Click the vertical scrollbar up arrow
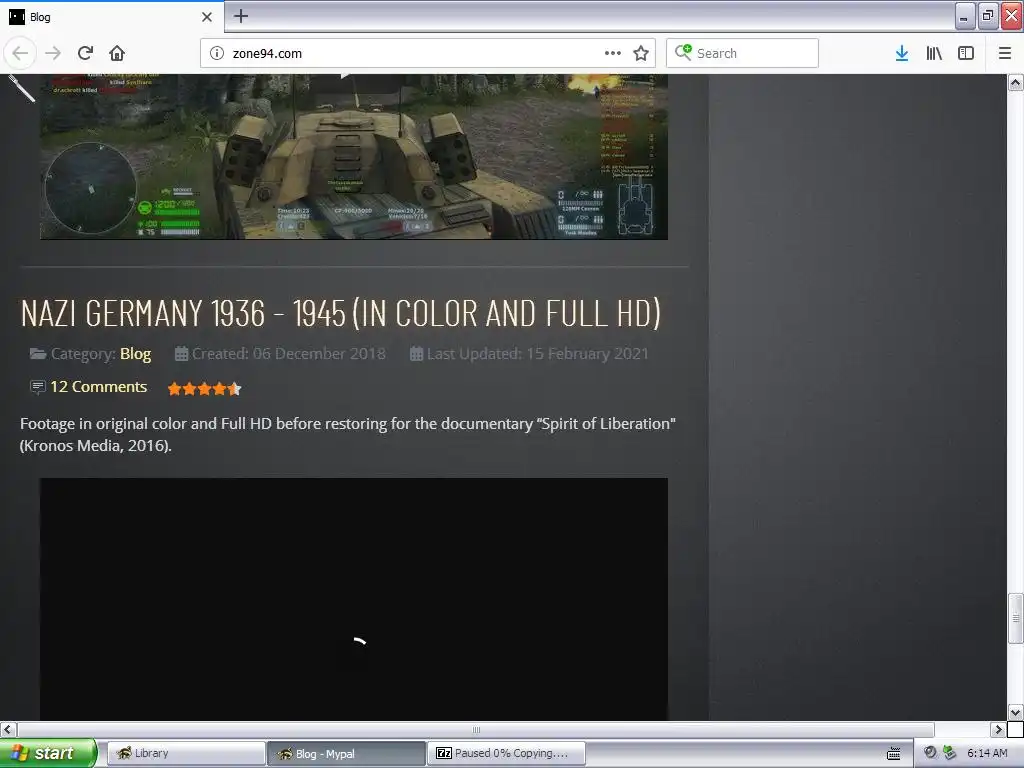 click(x=1015, y=82)
